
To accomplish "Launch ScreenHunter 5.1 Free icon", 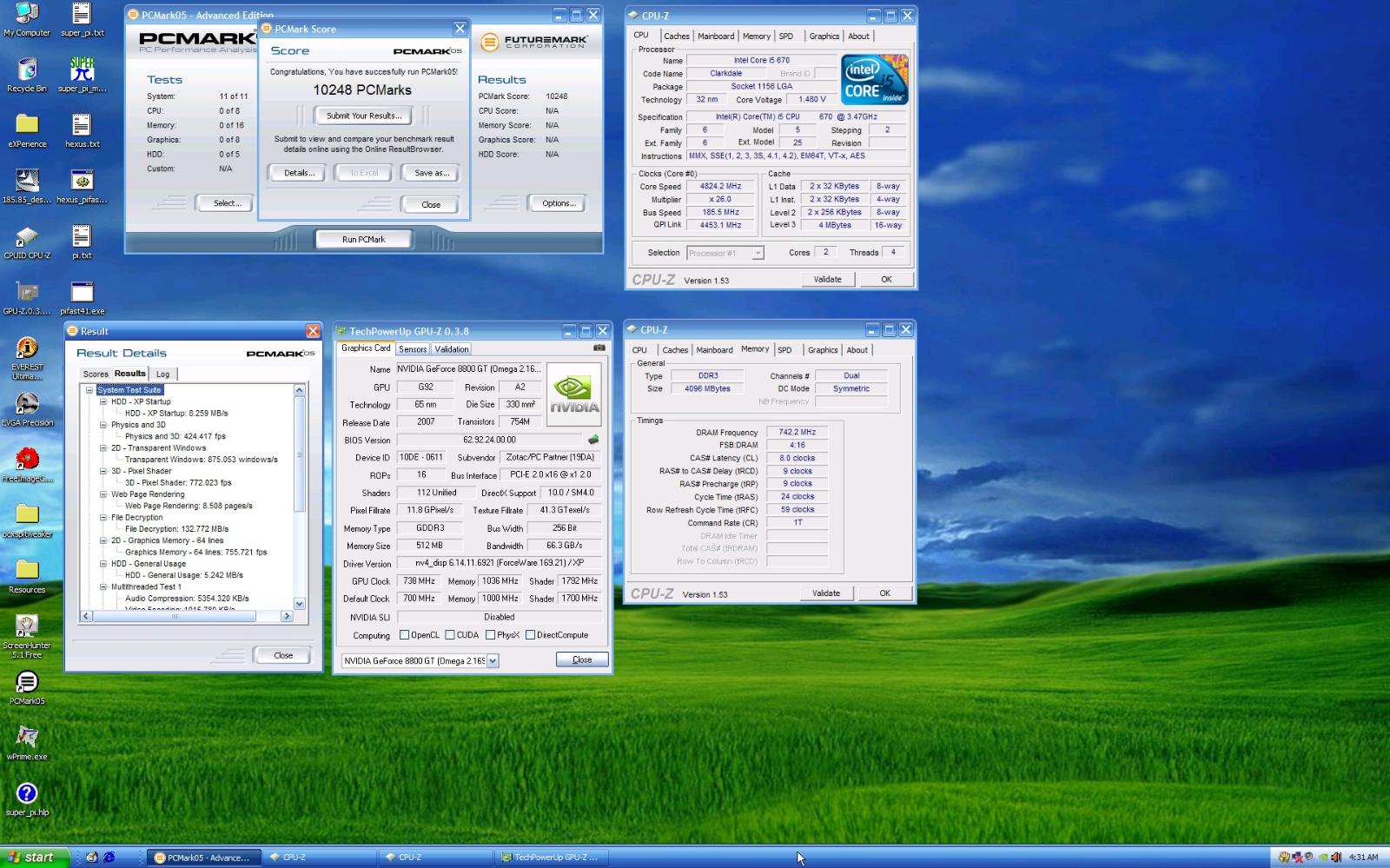I will 27,636.
